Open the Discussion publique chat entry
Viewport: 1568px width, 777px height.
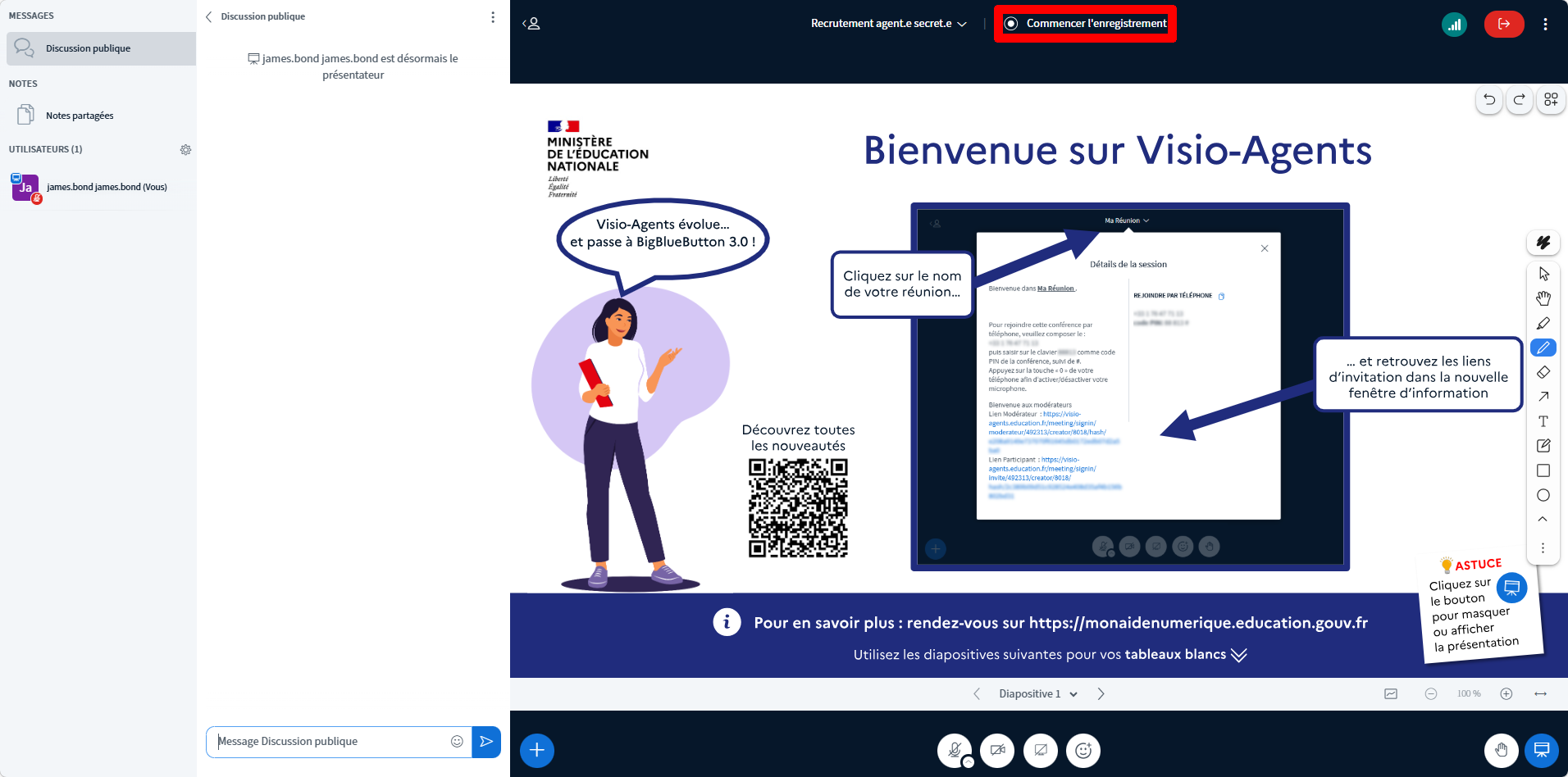click(x=101, y=48)
